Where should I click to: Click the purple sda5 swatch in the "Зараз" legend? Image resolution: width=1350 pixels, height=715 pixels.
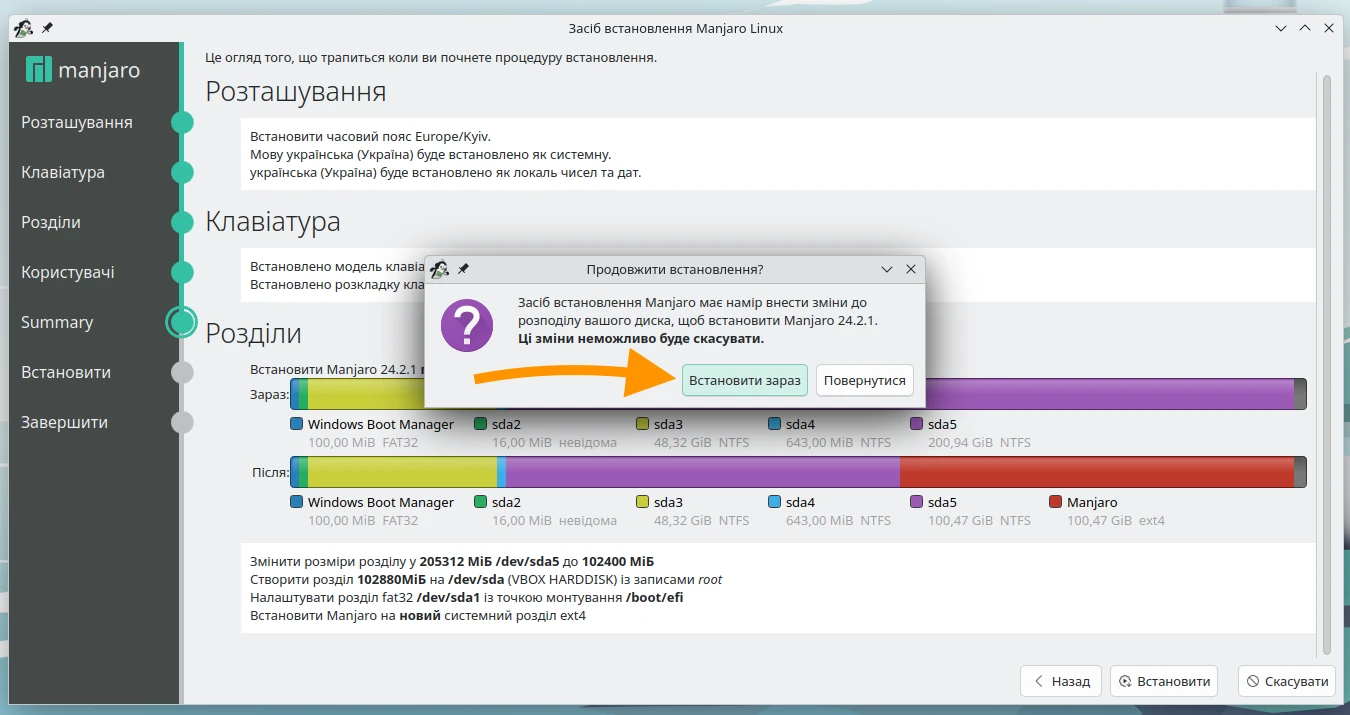pyautogui.click(x=917, y=424)
